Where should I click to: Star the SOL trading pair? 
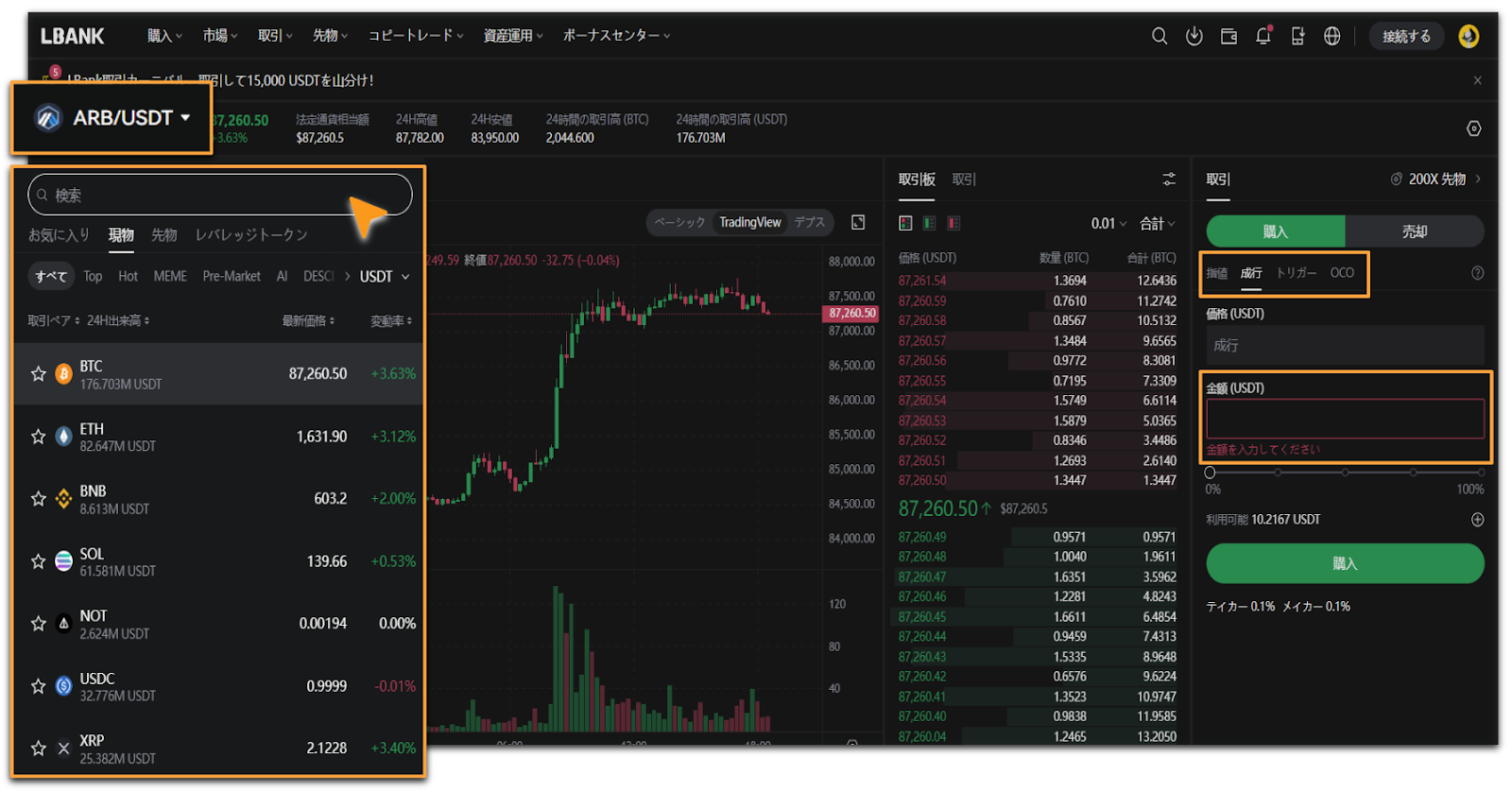coord(39,561)
